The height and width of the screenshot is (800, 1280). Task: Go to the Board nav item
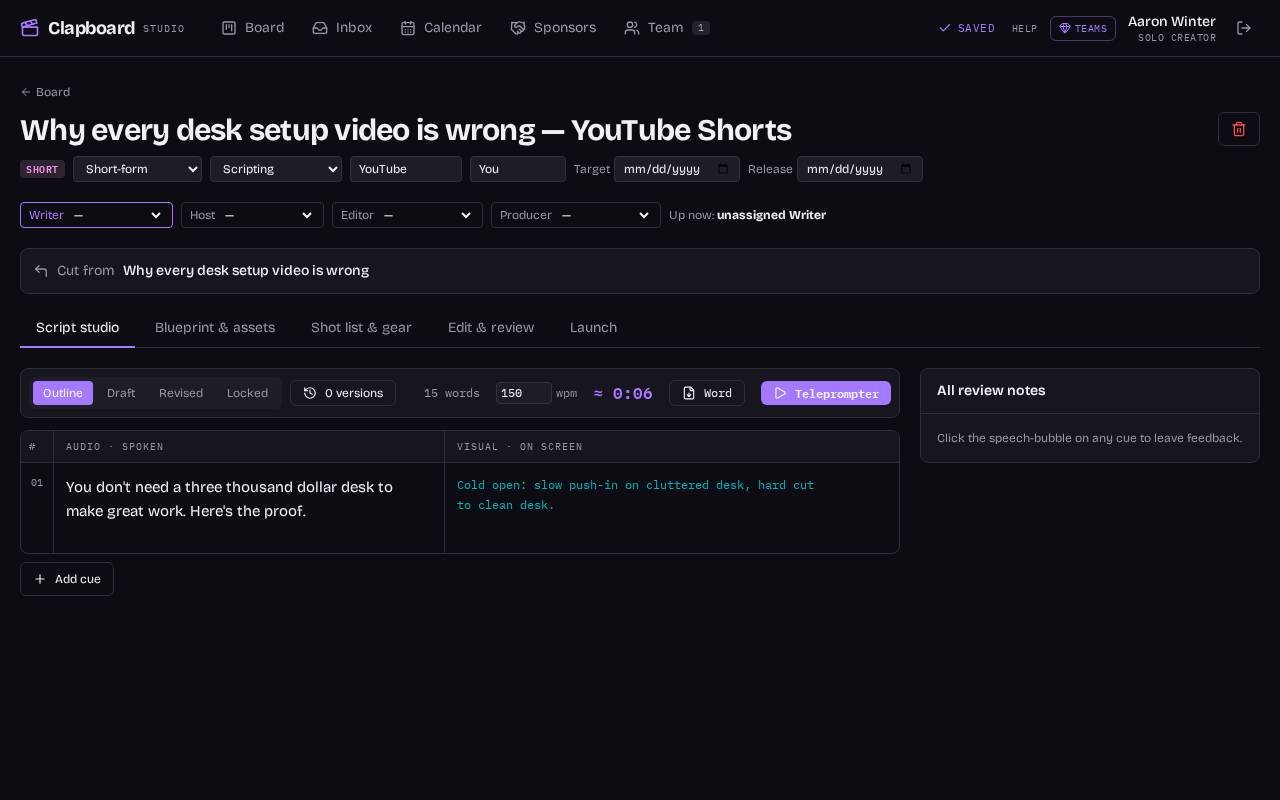pyautogui.click(x=253, y=28)
